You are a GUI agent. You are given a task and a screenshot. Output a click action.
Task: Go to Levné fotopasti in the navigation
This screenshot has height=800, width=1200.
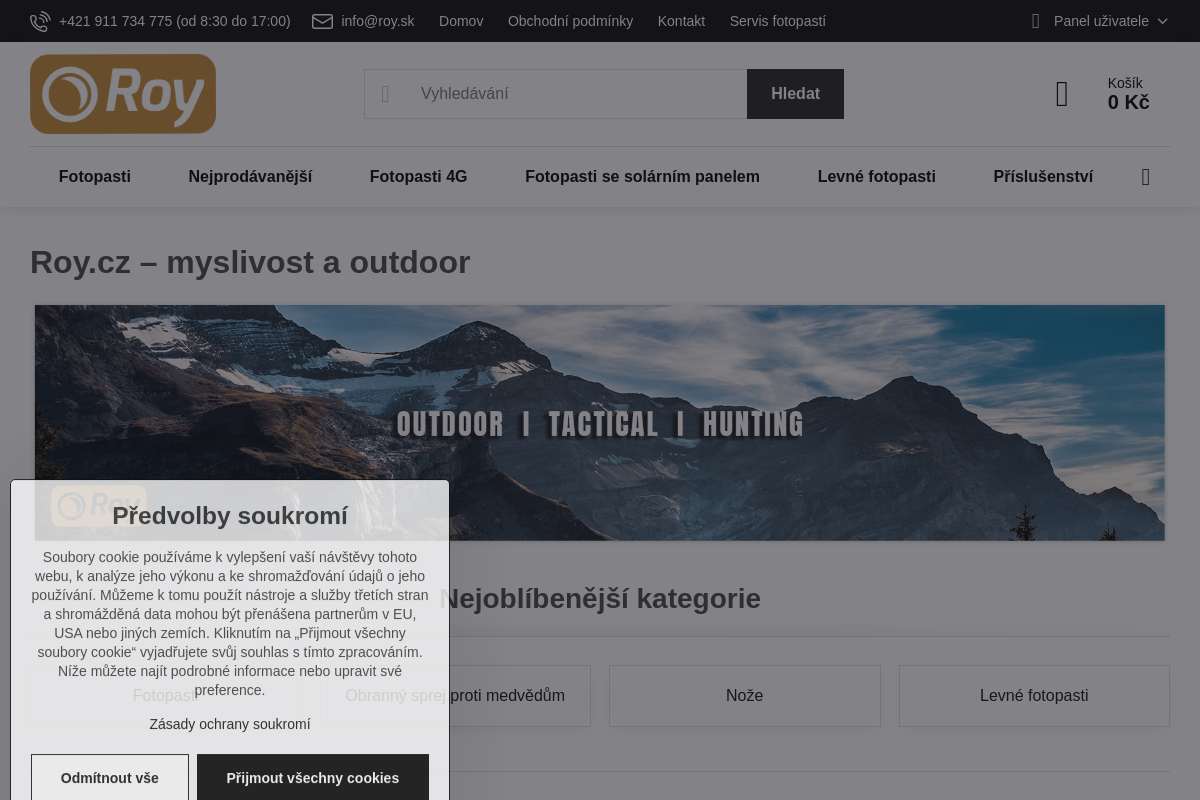[876, 177]
